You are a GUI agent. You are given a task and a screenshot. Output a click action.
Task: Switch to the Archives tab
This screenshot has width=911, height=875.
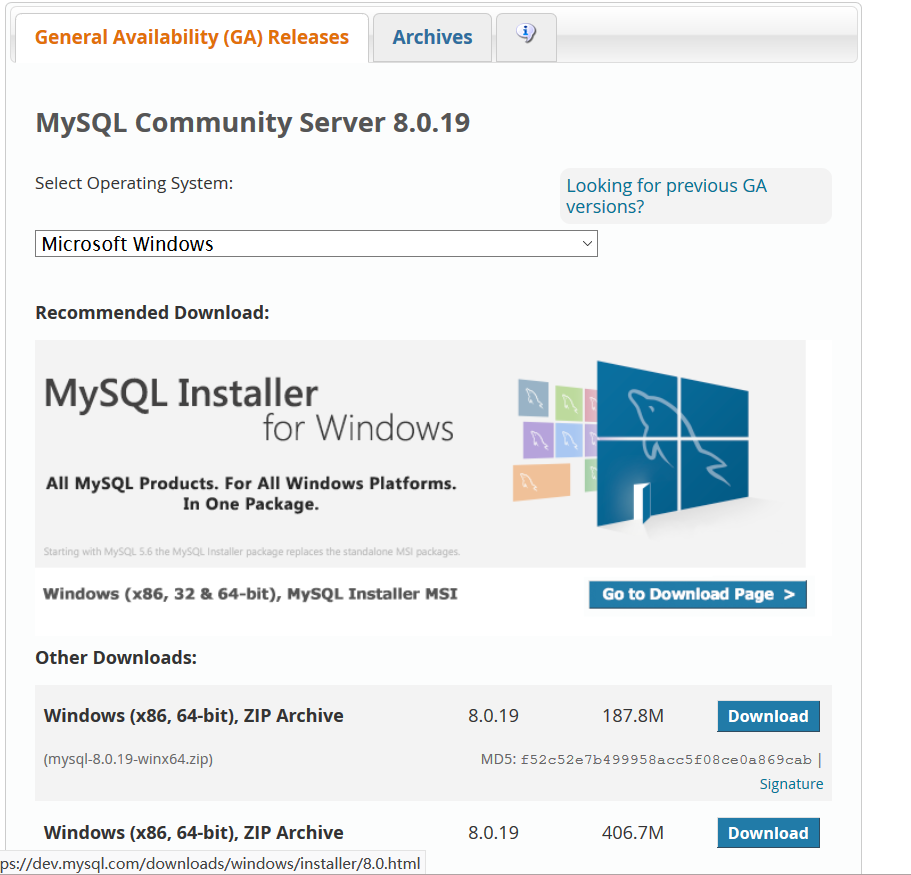(432, 37)
